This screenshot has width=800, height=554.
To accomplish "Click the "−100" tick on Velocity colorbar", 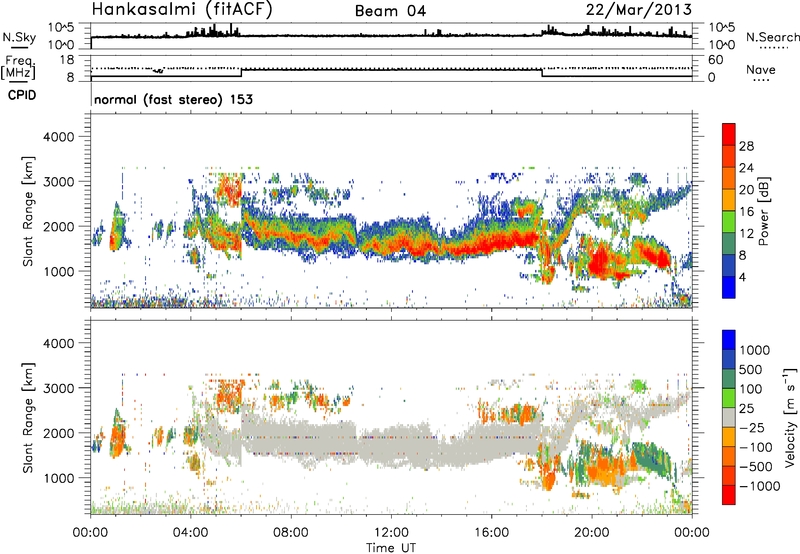I will point(756,447).
